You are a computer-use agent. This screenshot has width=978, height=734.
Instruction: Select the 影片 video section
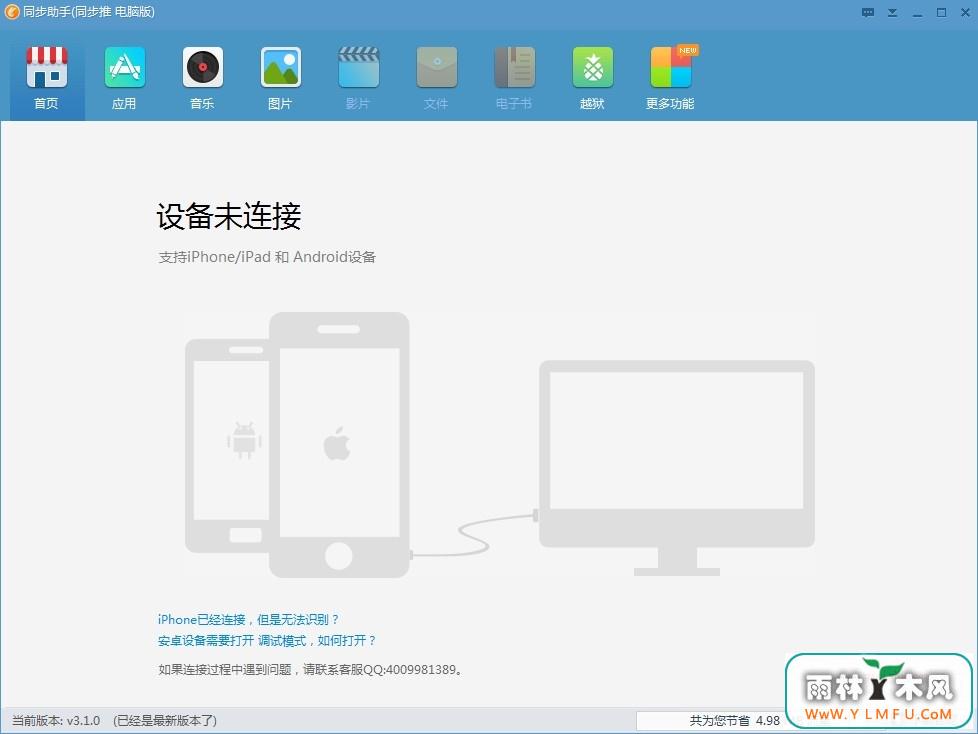[359, 78]
